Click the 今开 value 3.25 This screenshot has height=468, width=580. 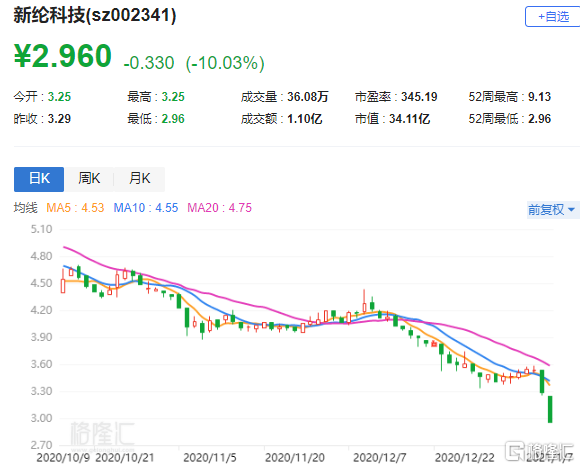[x=59, y=97]
